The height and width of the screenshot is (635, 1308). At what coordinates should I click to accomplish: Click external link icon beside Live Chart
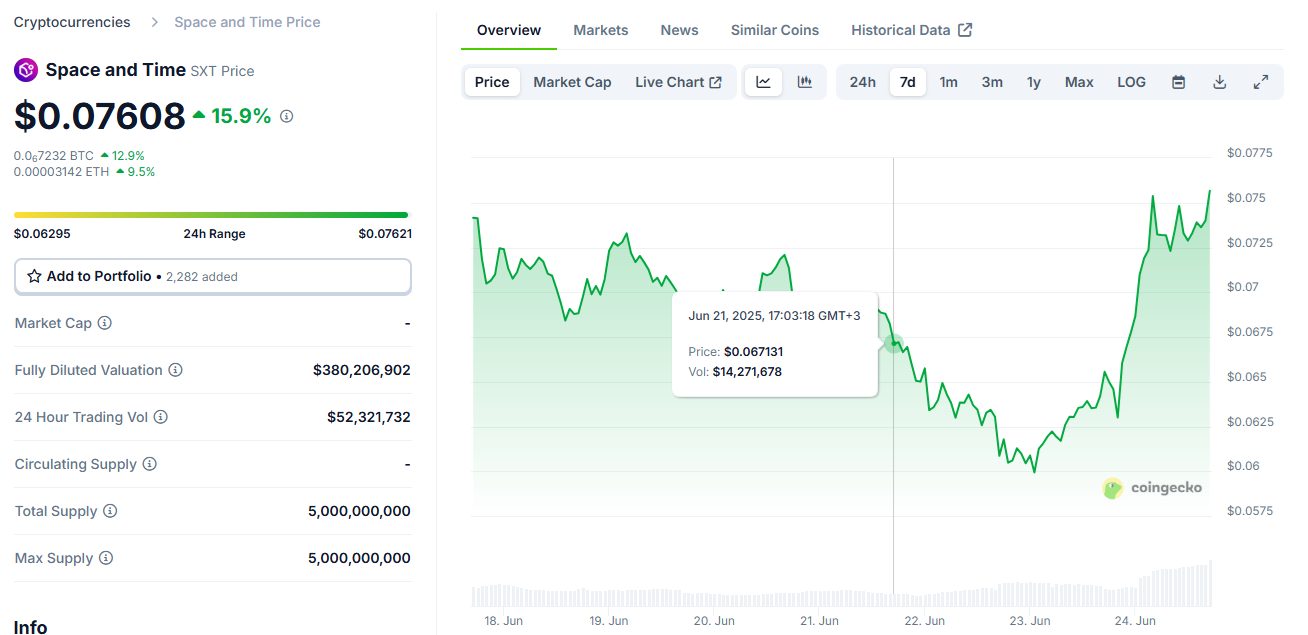716,82
